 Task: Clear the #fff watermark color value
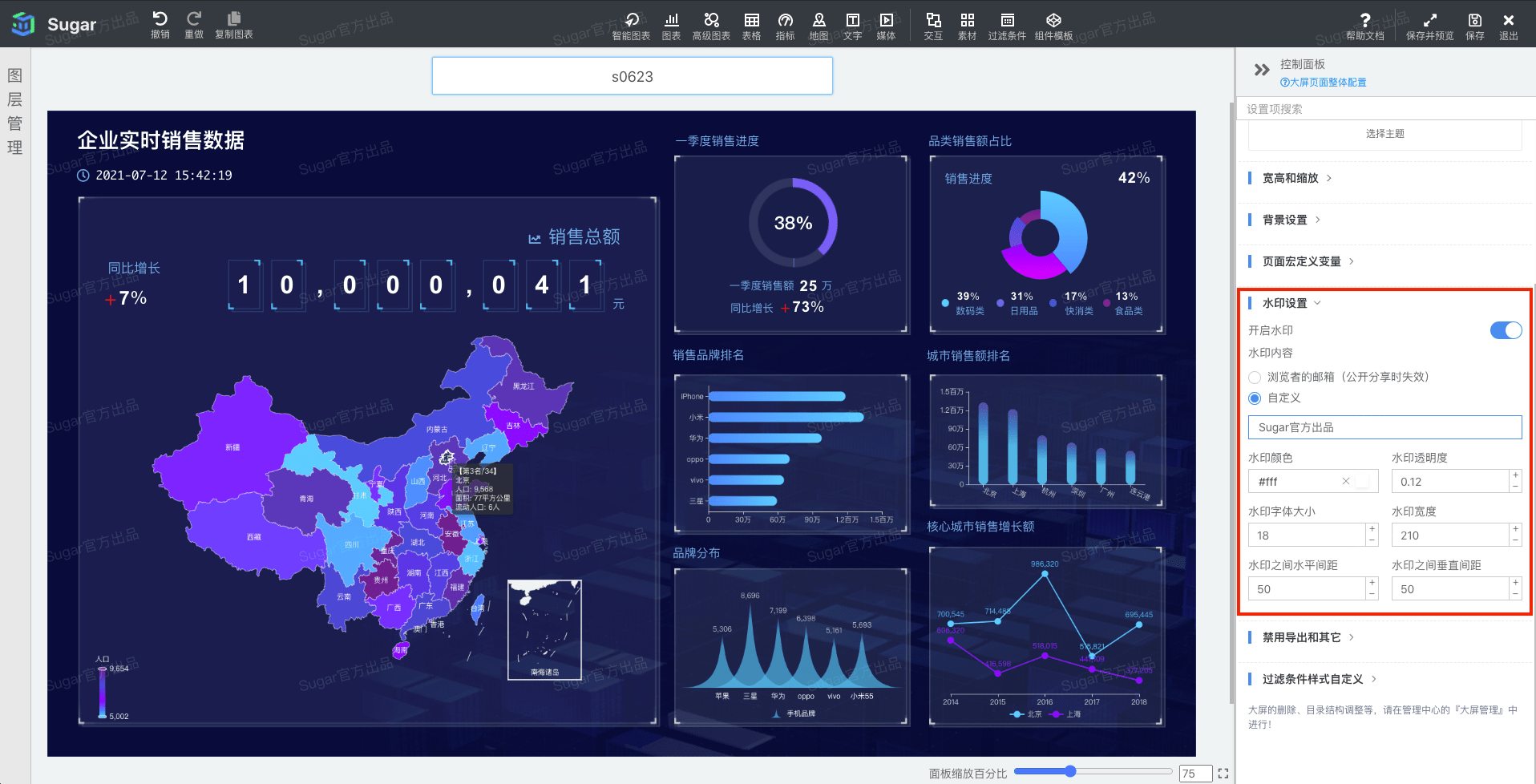tap(1345, 481)
